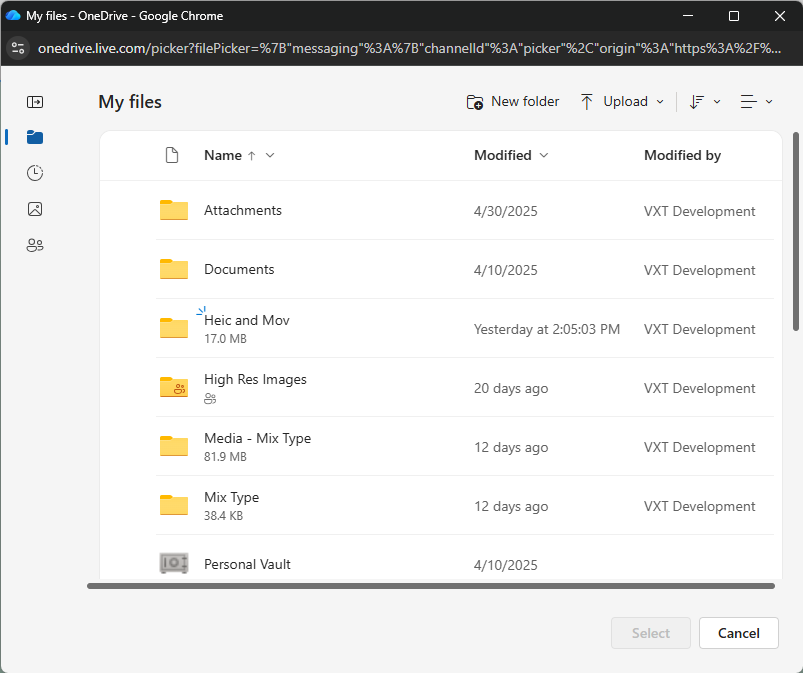Click the Personal Vault safe icon
The height and width of the screenshot is (673, 803).
click(x=174, y=564)
